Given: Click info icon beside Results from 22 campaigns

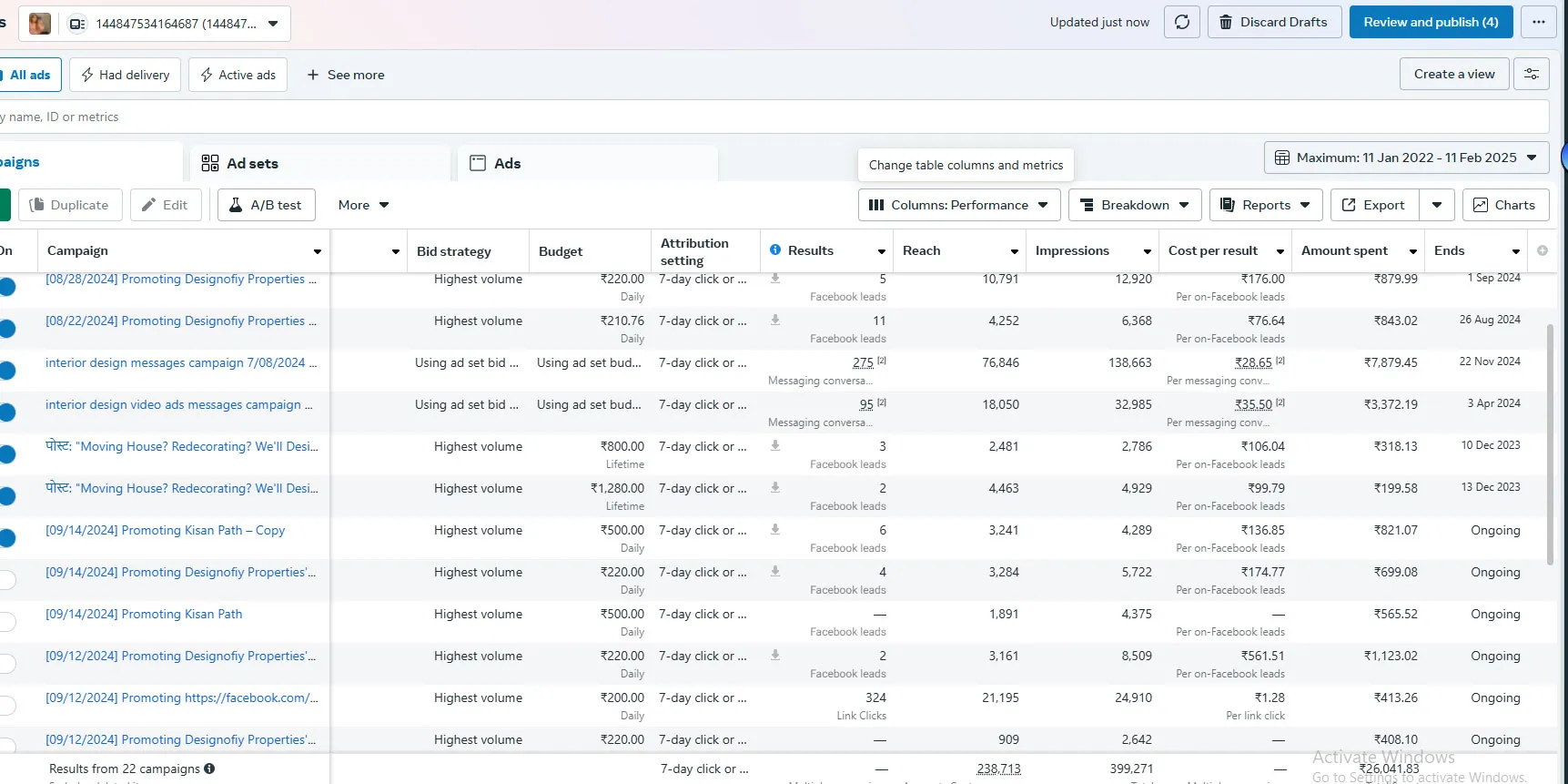Looking at the screenshot, I should pos(209,769).
